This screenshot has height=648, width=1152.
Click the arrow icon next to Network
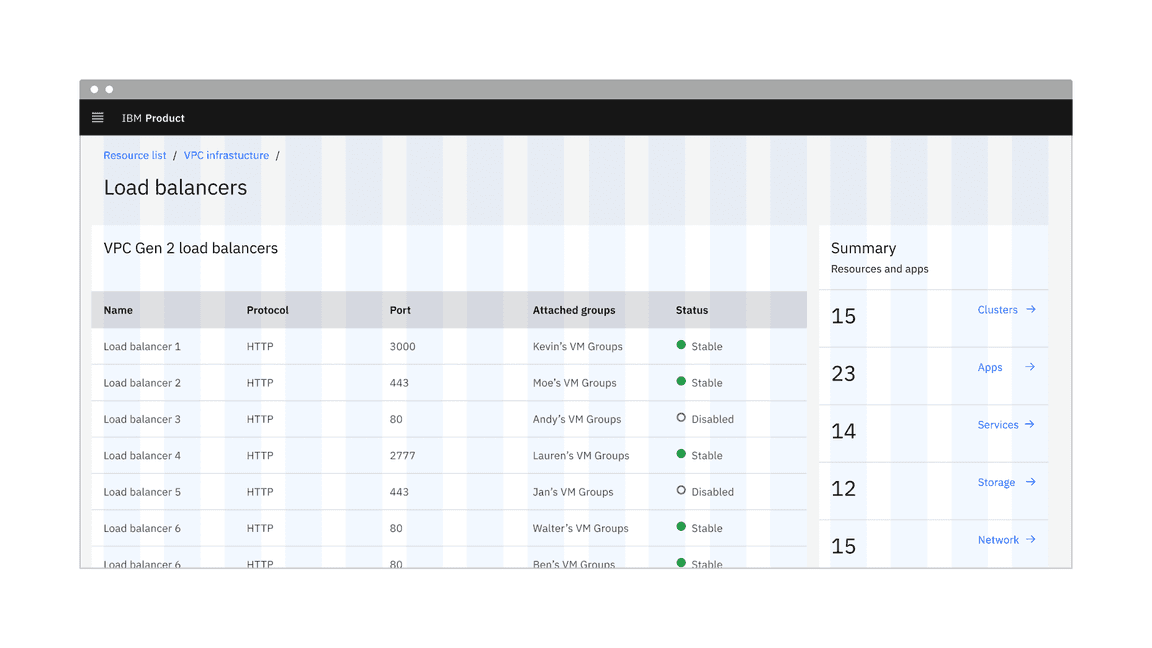point(1031,540)
